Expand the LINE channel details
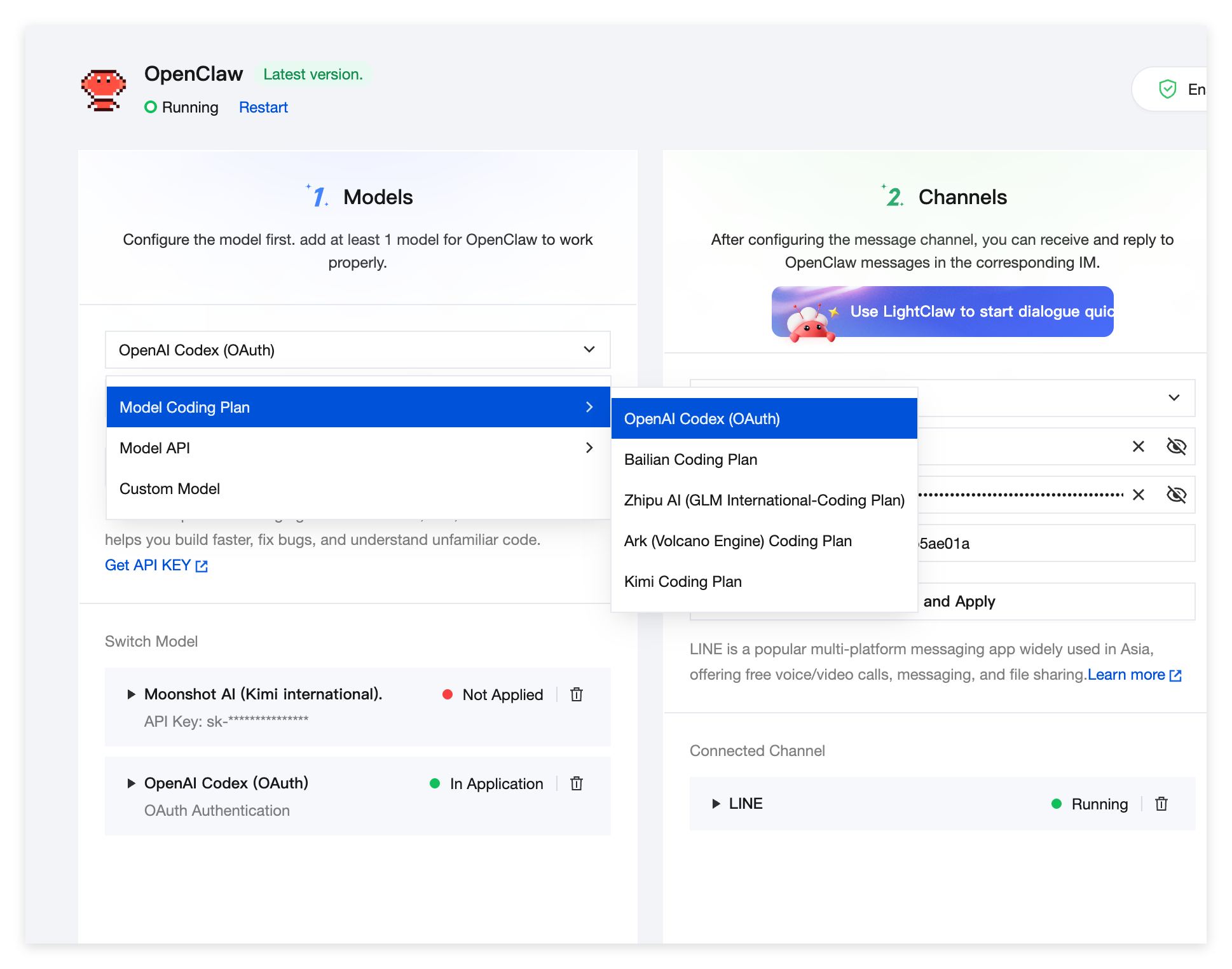The image size is (1232, 969). pyautogui.click(x=716, y=804)
